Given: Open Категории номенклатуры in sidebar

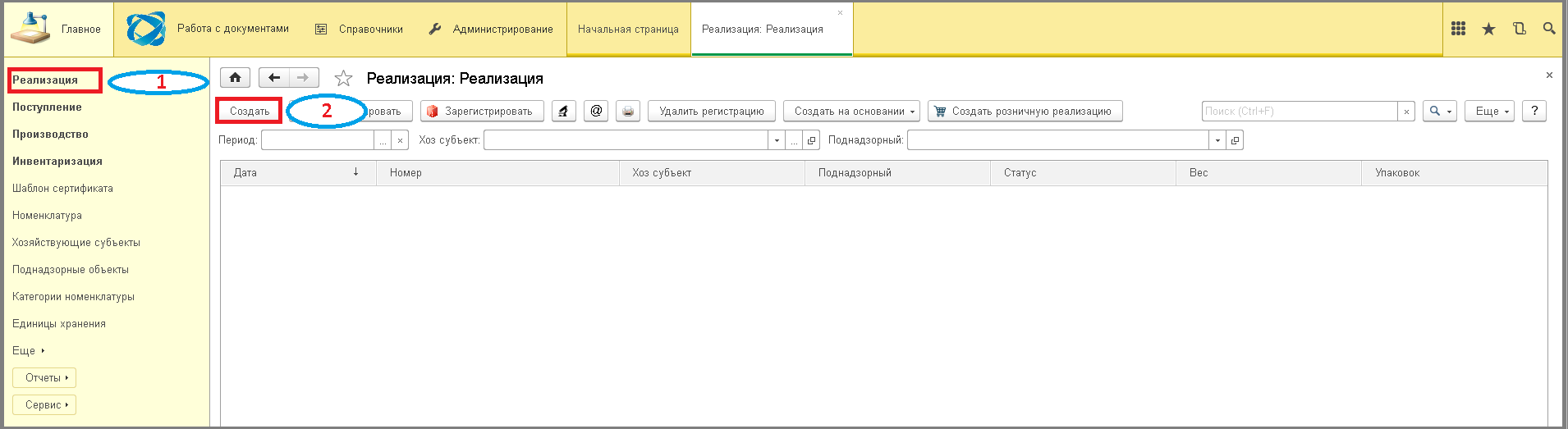Looking at the screenshot, I should click(73, 297).
